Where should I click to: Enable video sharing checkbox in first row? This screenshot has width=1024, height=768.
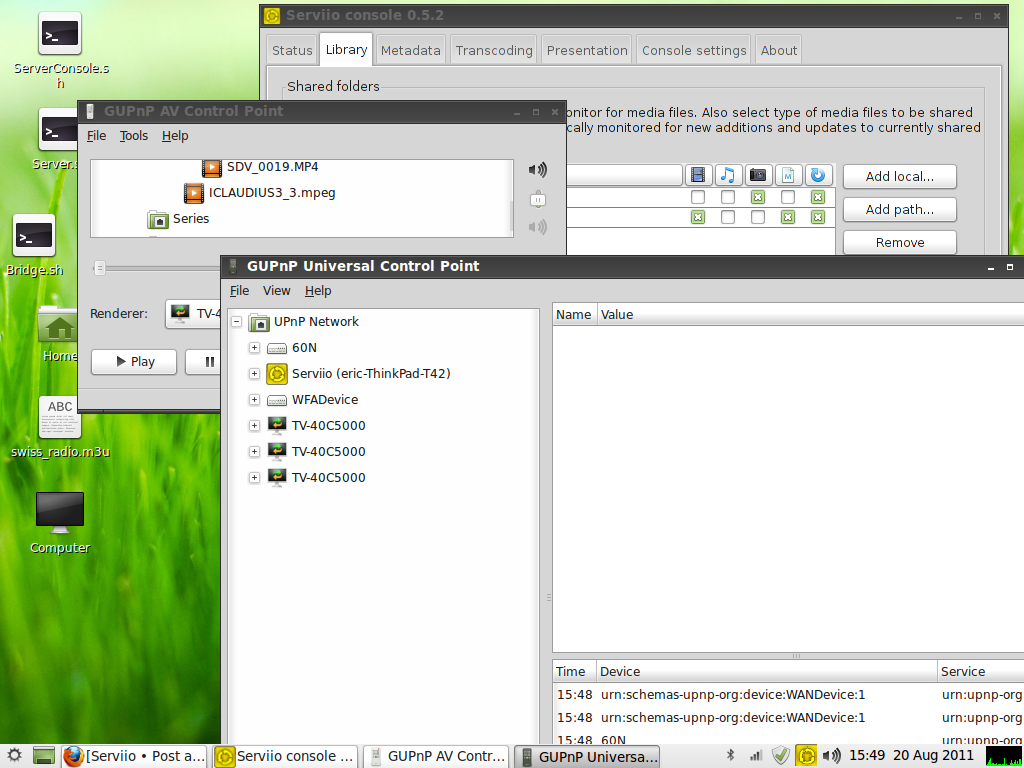click(x=698, y=197)
